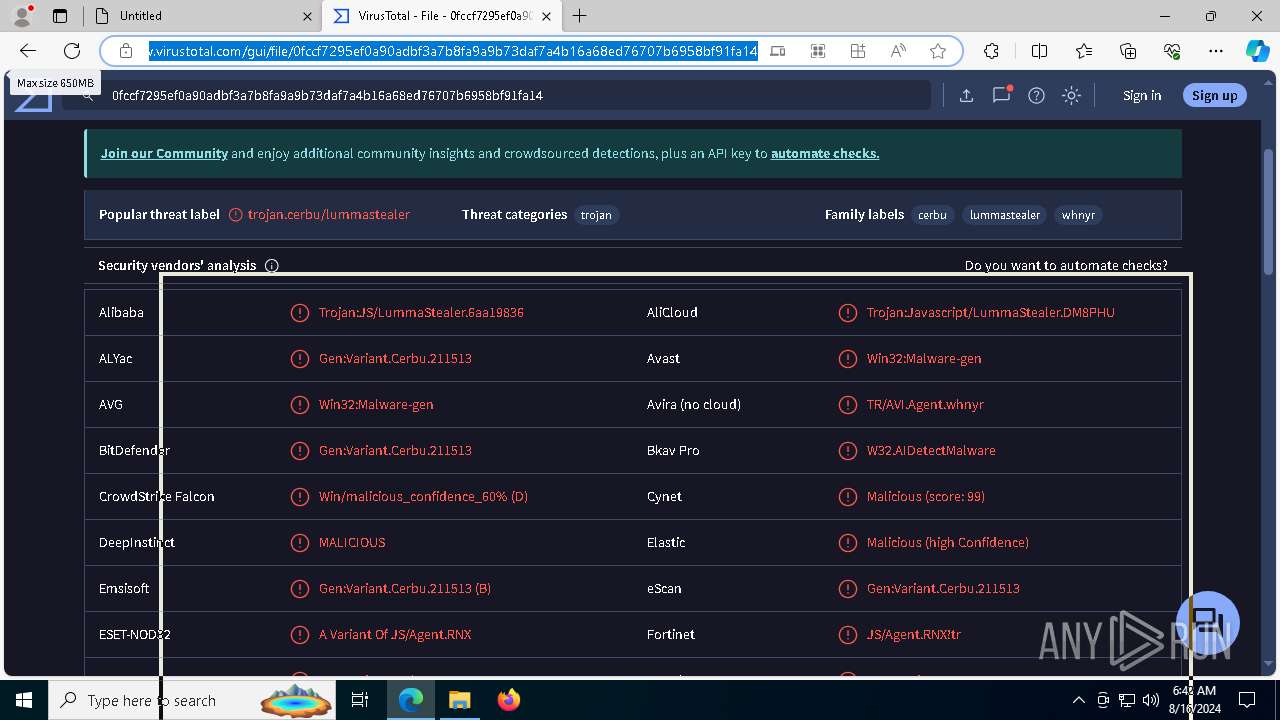Open the Copilot sidebar icon
Viewport: 1280px width, 720px height.
1257,51
